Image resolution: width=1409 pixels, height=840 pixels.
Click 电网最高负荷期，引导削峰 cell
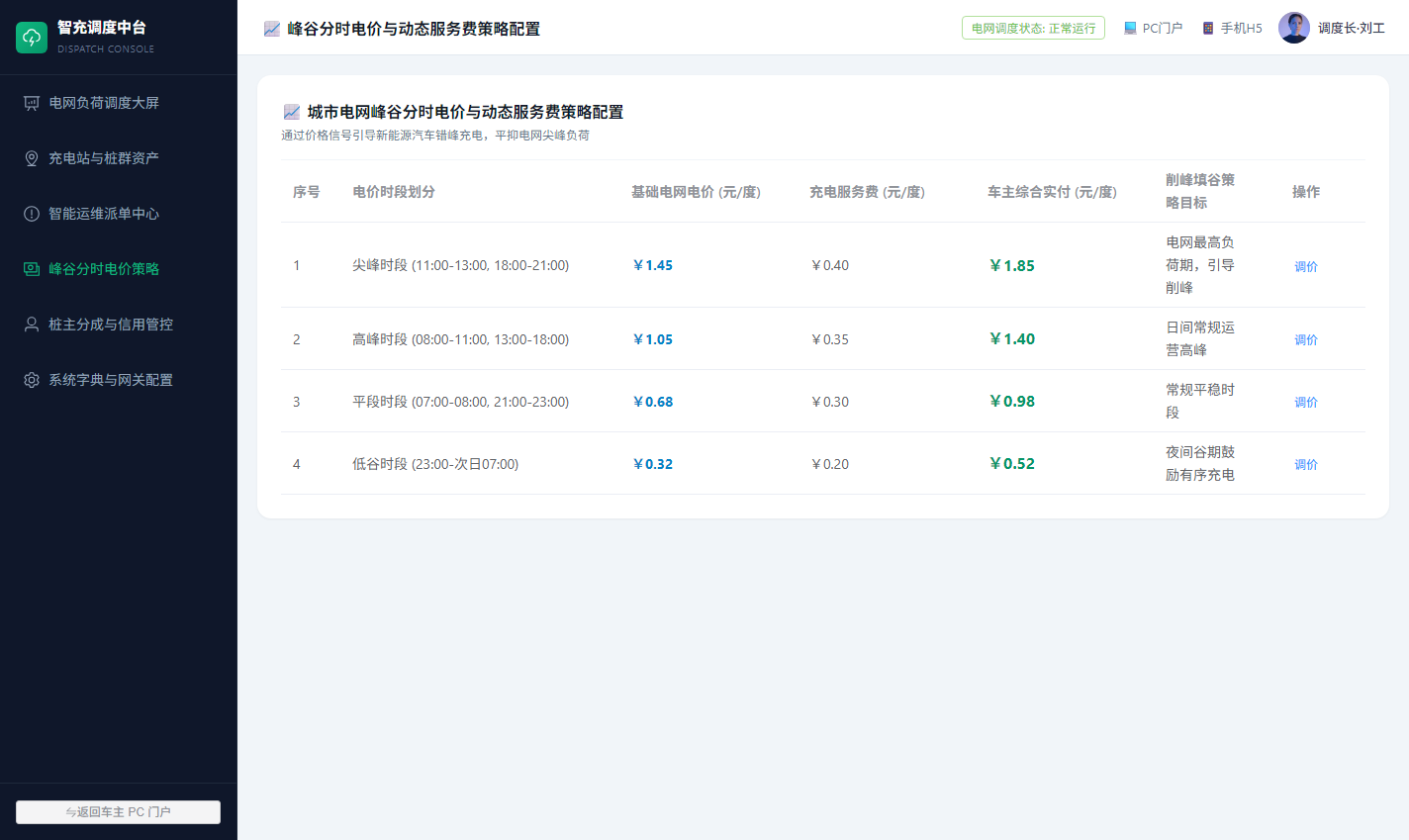tap(1200, 265)
